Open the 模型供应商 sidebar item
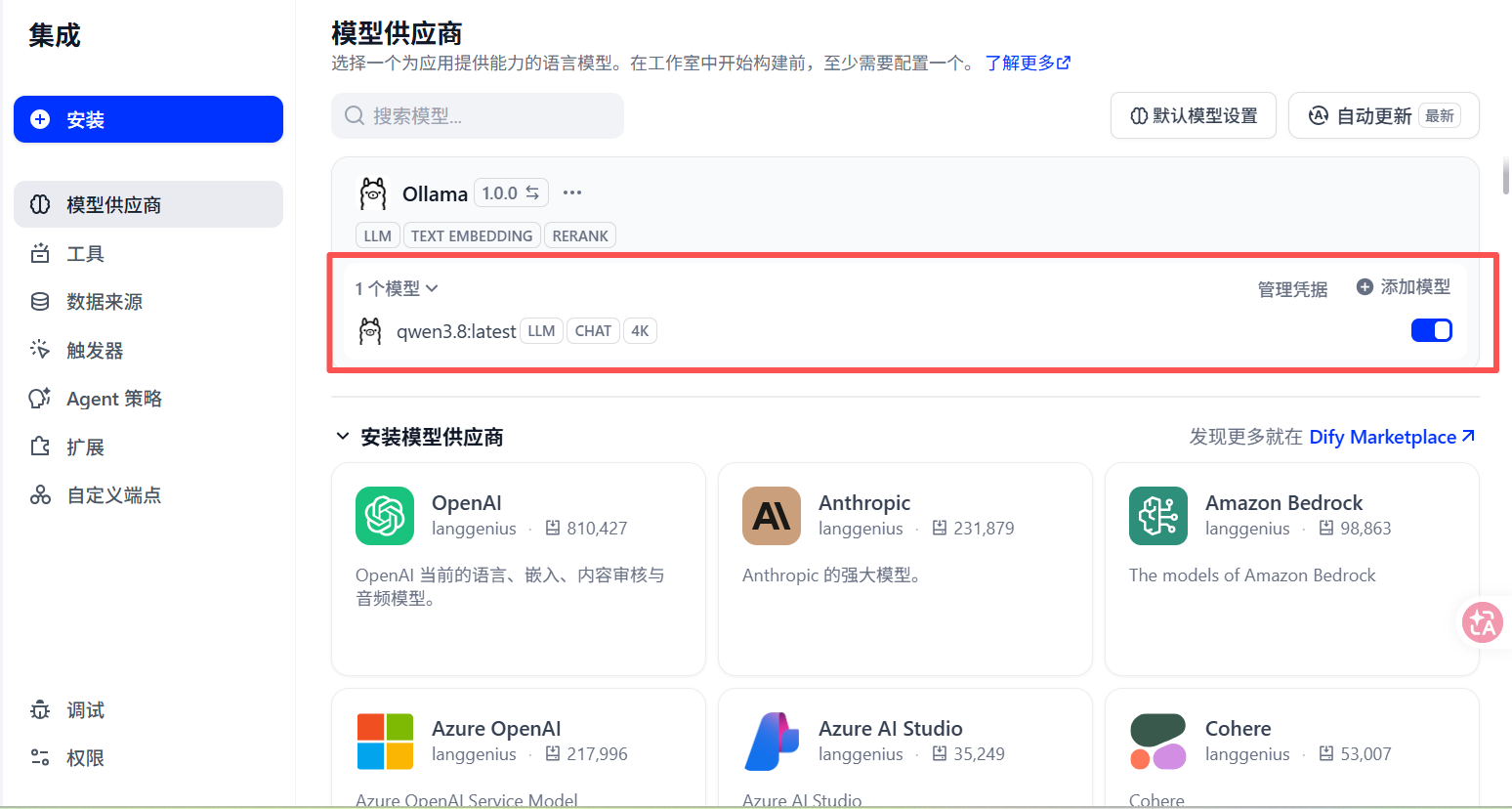 (x=148, y=204)
